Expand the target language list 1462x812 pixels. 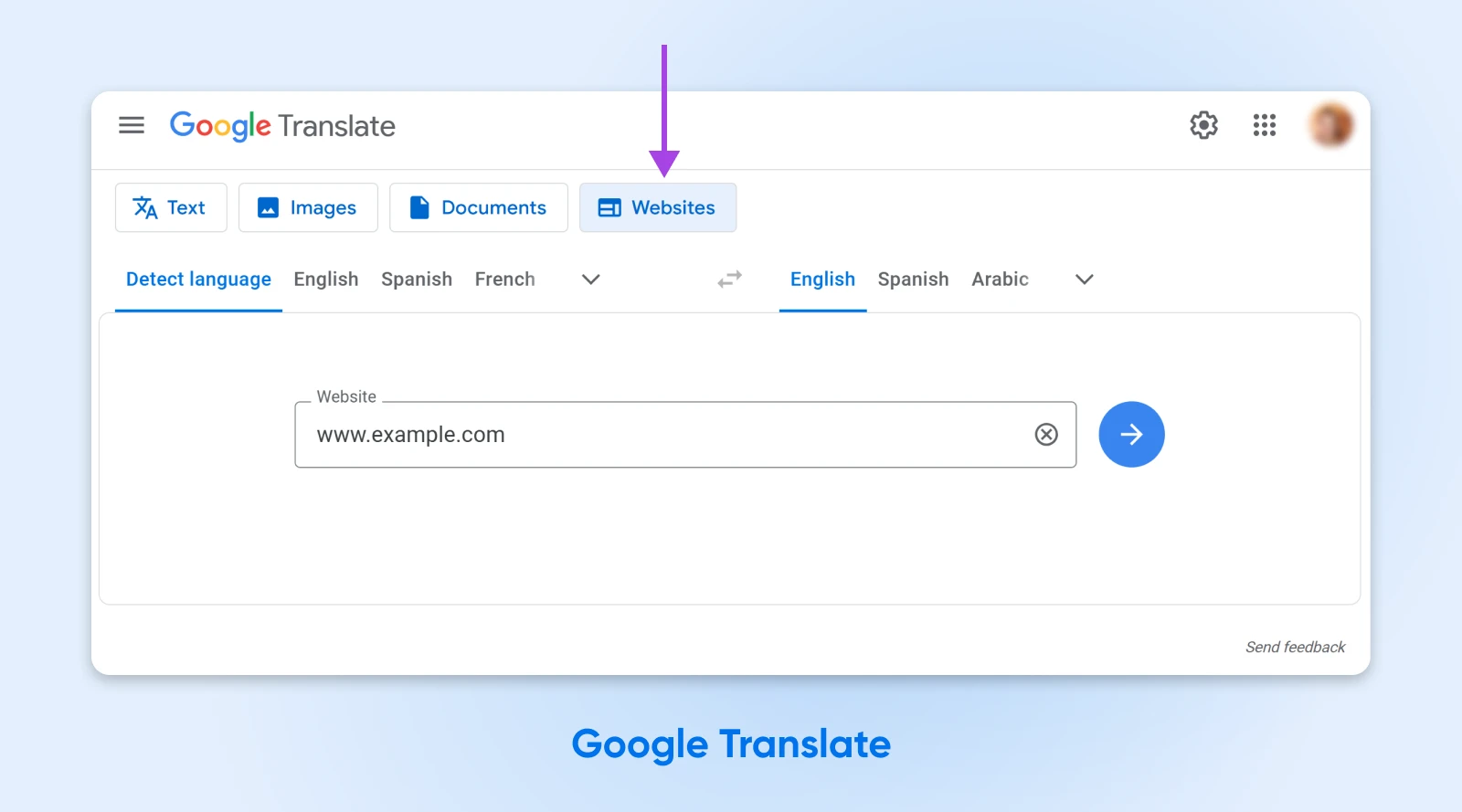coord(1084,279)
